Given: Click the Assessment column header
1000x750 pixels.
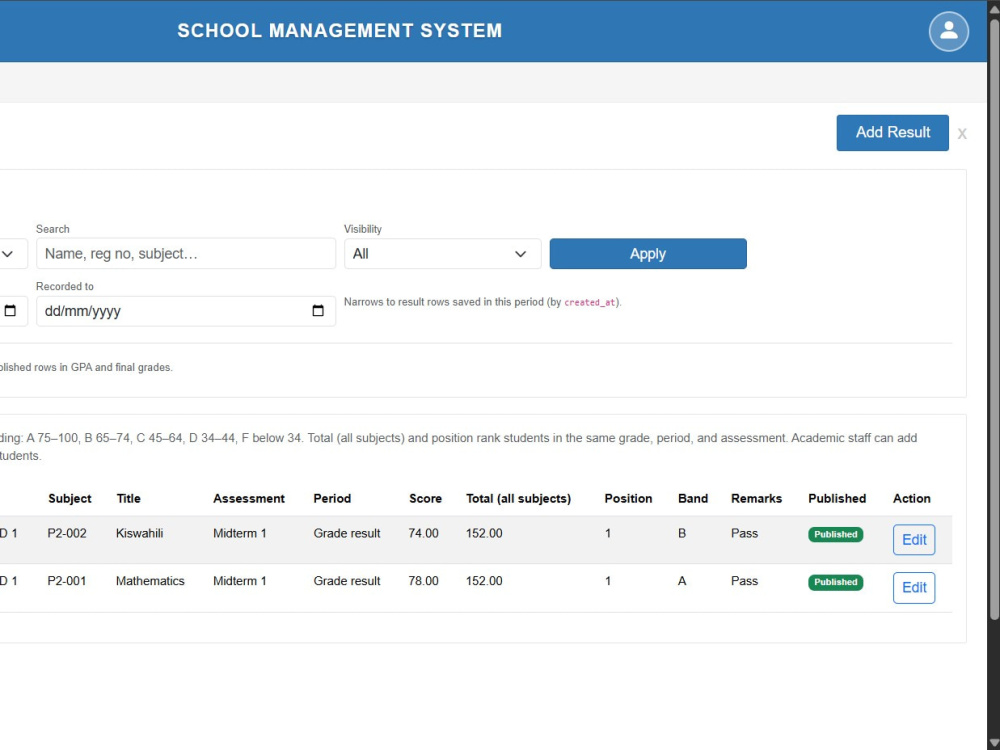Looking at the screenshot, I should point(249,499).
